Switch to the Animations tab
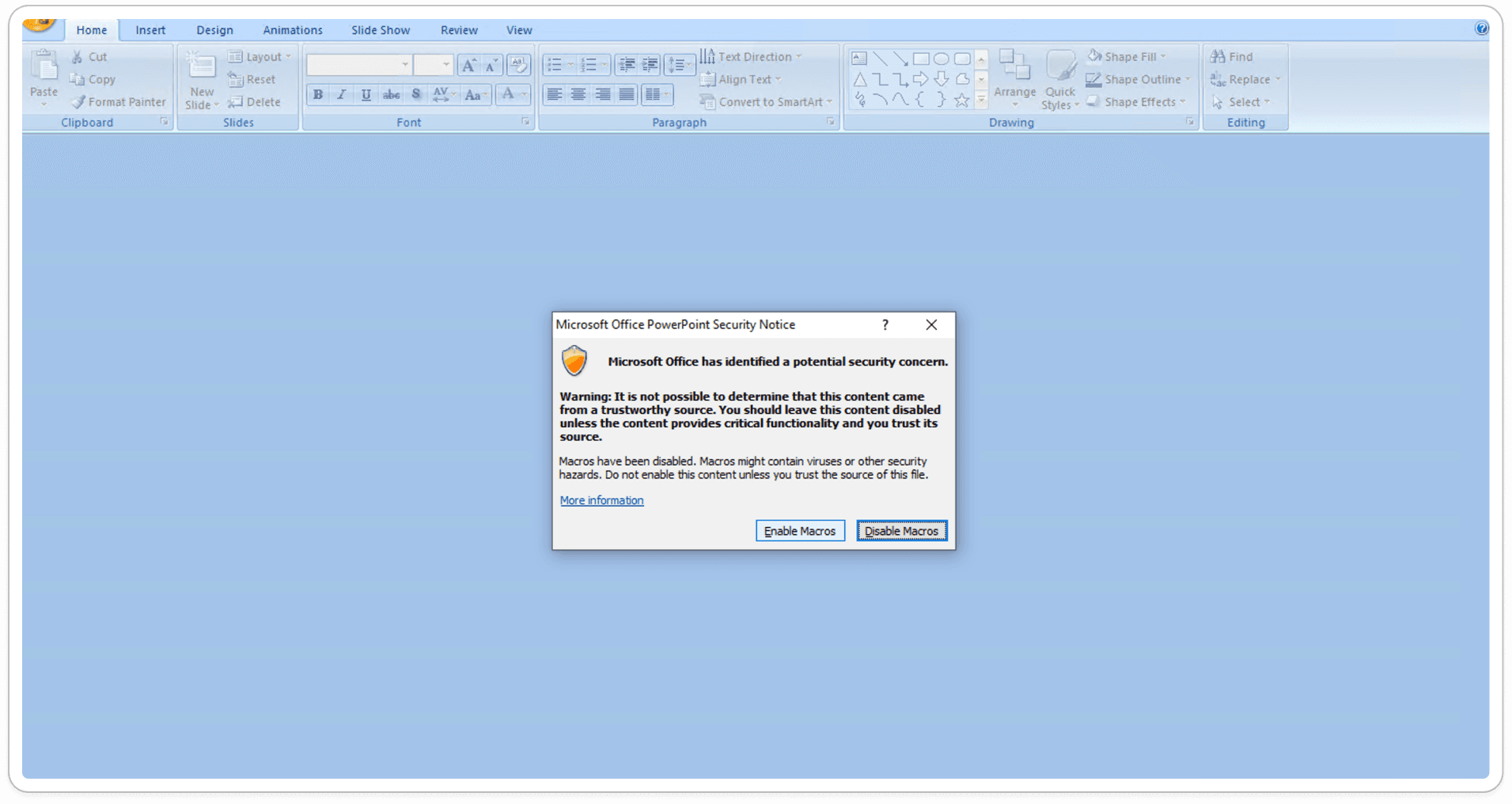Image resolution: width=1512 pixels, height=804 pixels. (293, 30)
